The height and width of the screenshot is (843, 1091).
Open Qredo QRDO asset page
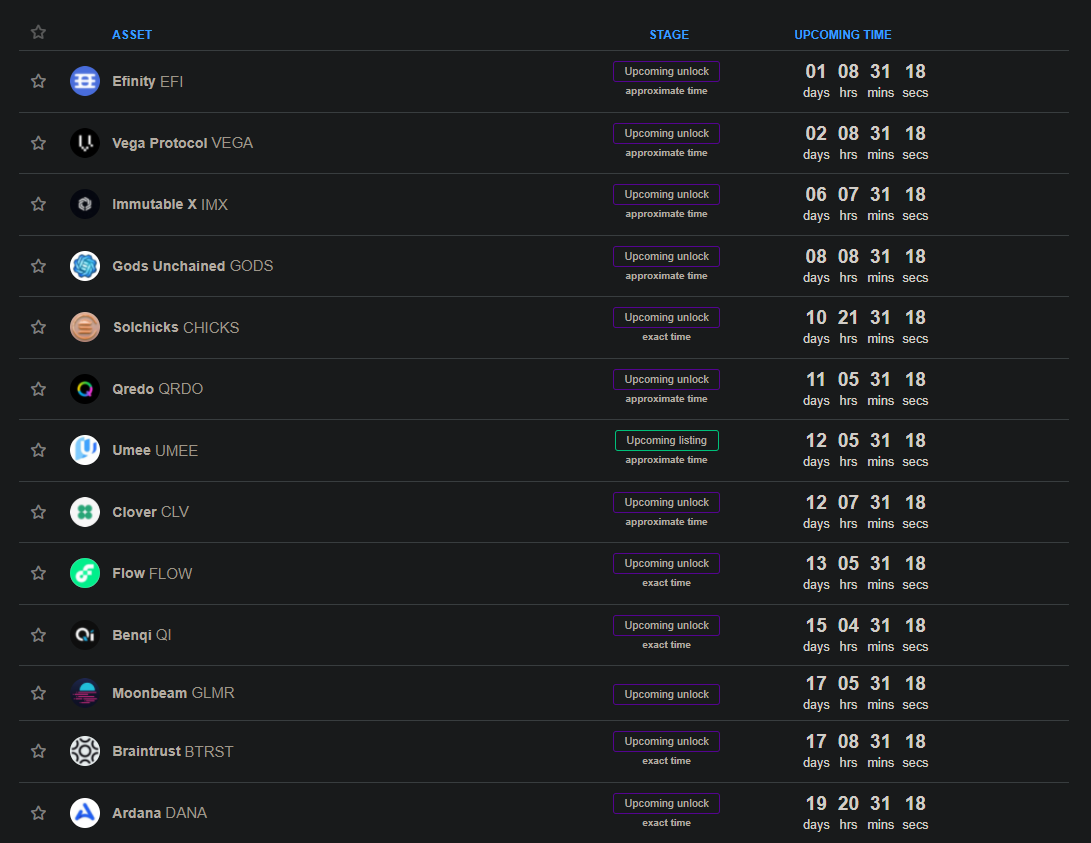(158, 389)
